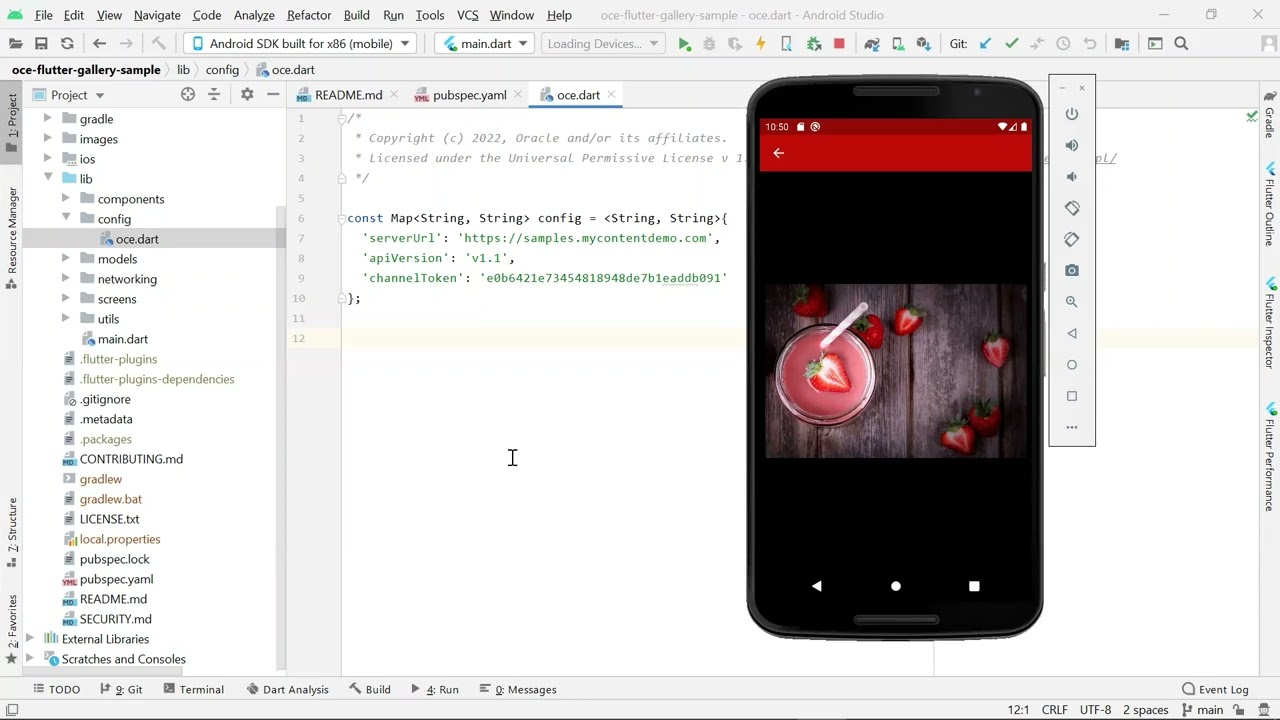
Task: Power off the emulator via power icon
Action: tap(1072, 114)
